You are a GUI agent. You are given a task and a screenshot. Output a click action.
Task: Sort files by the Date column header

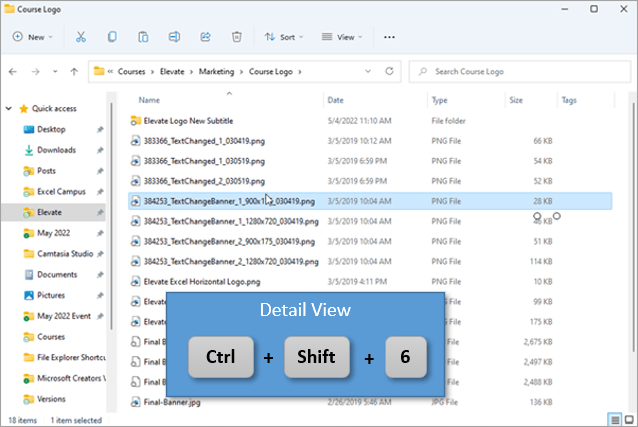pyautogui.click(x=336, y=100)
